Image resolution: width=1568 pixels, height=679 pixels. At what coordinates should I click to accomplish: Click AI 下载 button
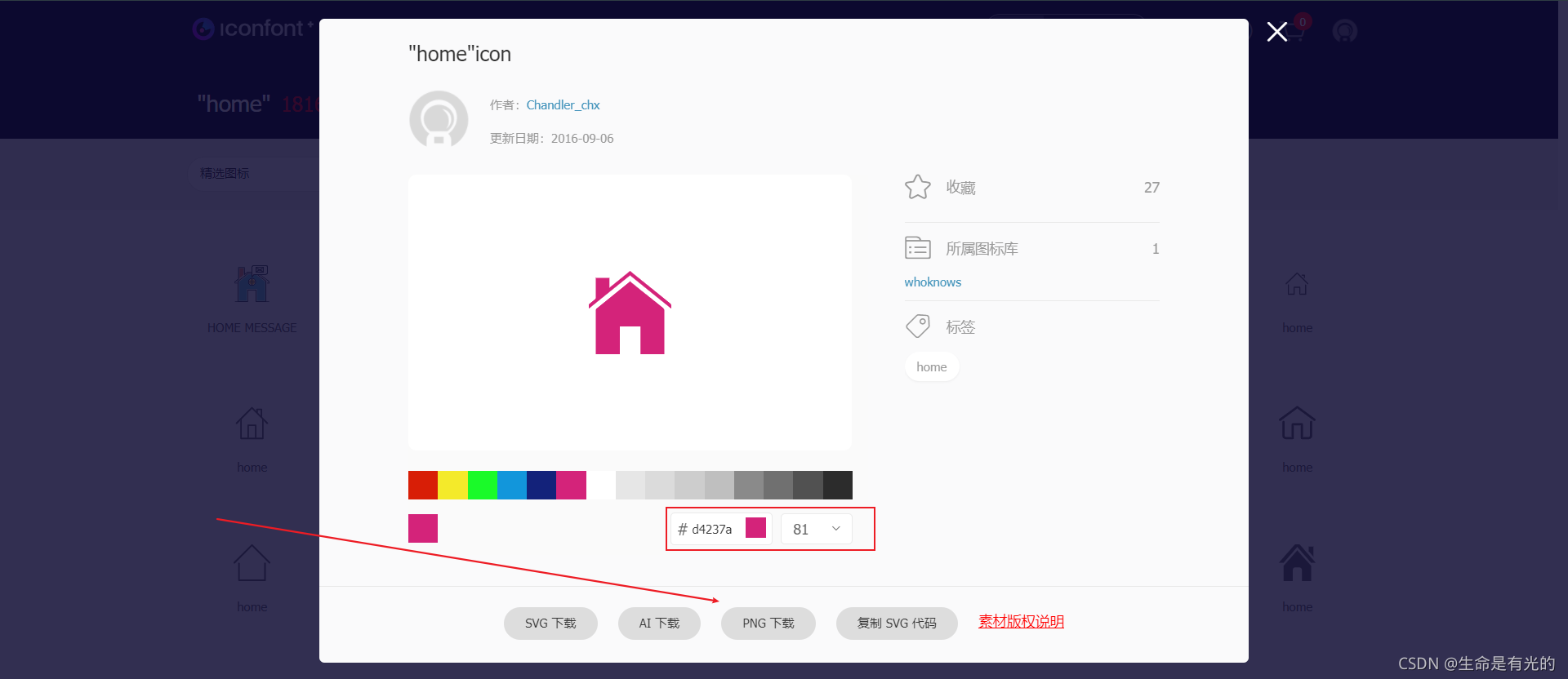pyautogui.click(x=659, y=623)
